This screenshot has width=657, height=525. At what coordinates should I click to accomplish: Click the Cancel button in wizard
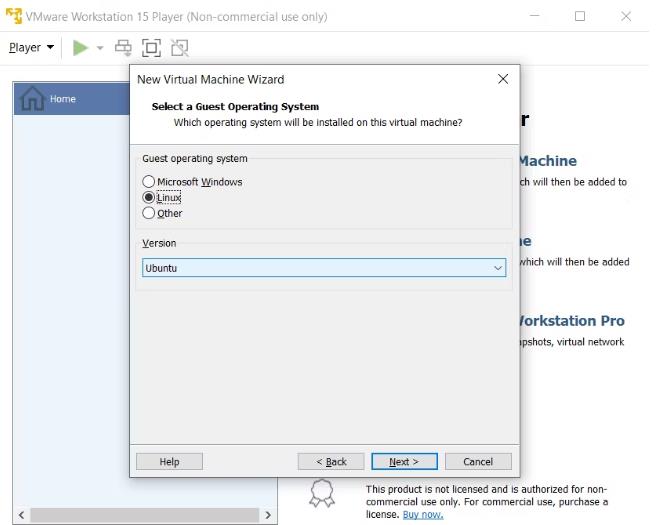(x=478, y=461)
